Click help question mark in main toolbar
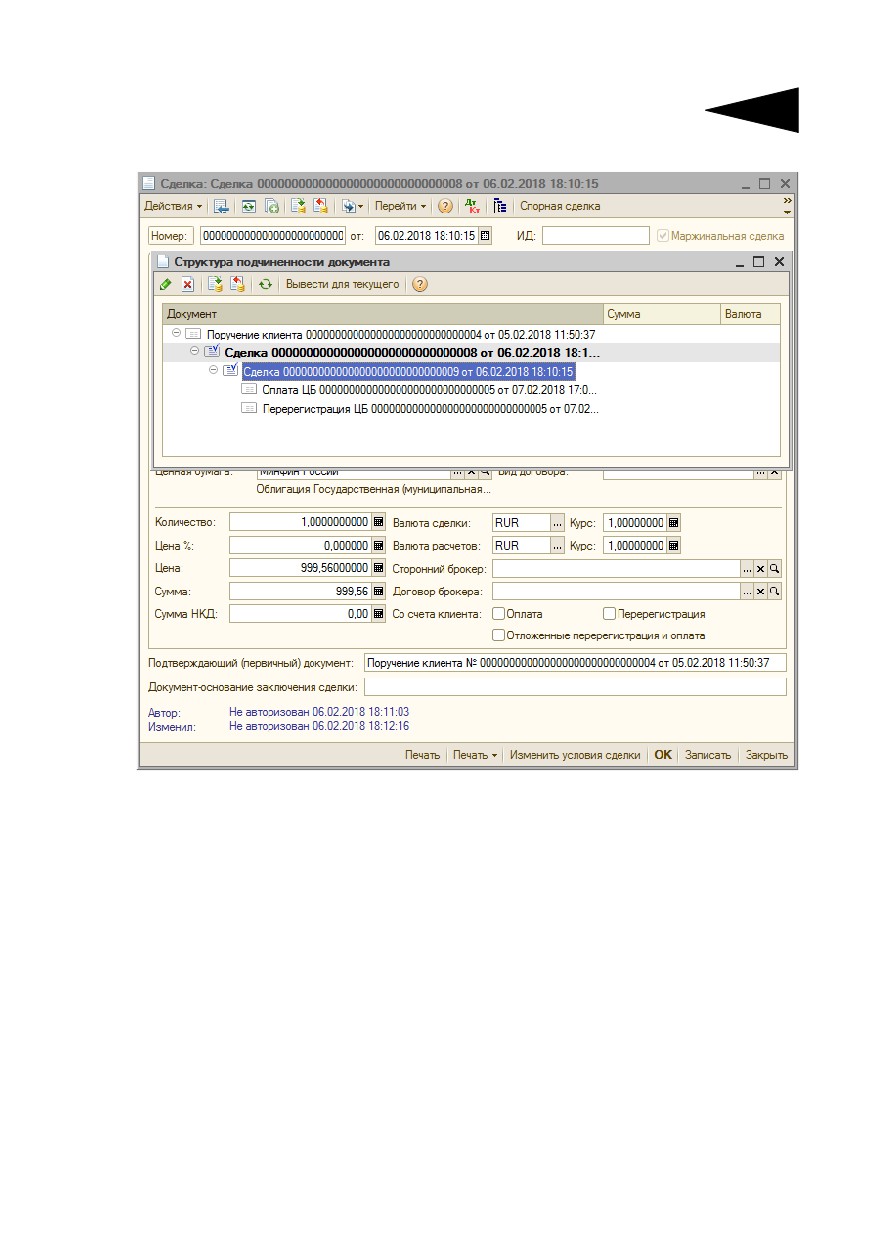This screenshot has height=1239, width=875. click(x=445, y=206)
